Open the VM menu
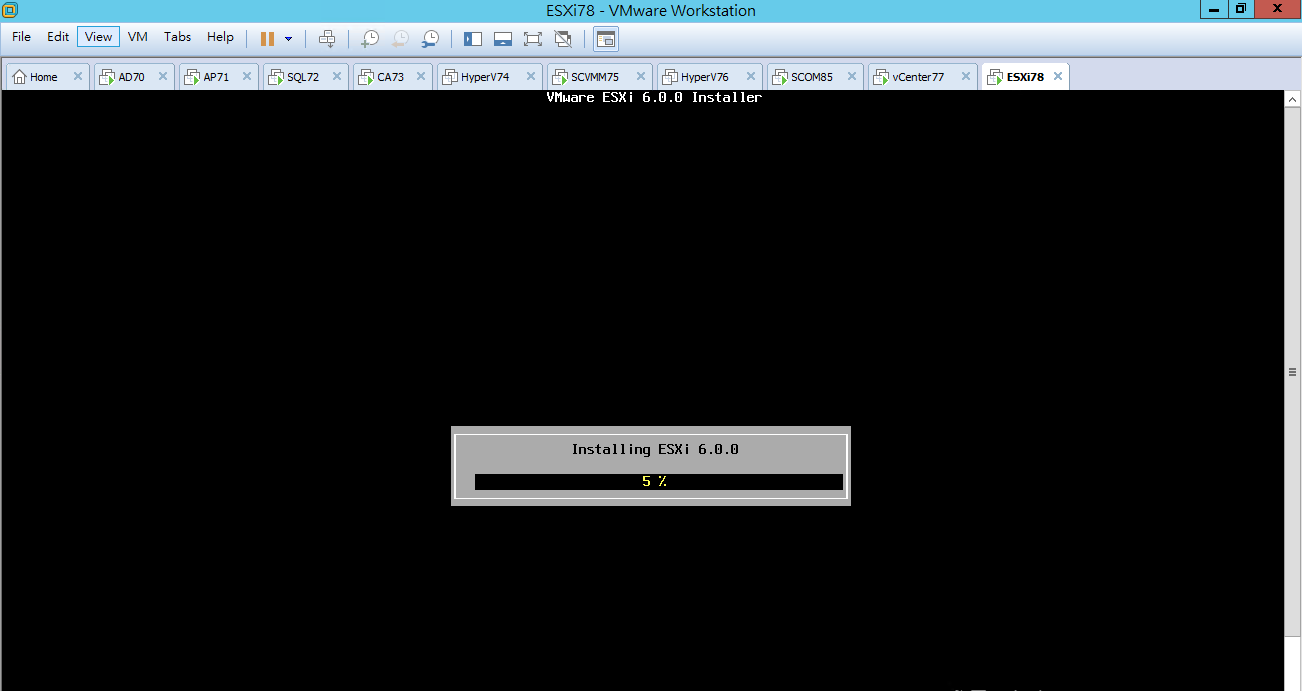Viewport: 1302px width, 691px height. [x=138, y=37]
